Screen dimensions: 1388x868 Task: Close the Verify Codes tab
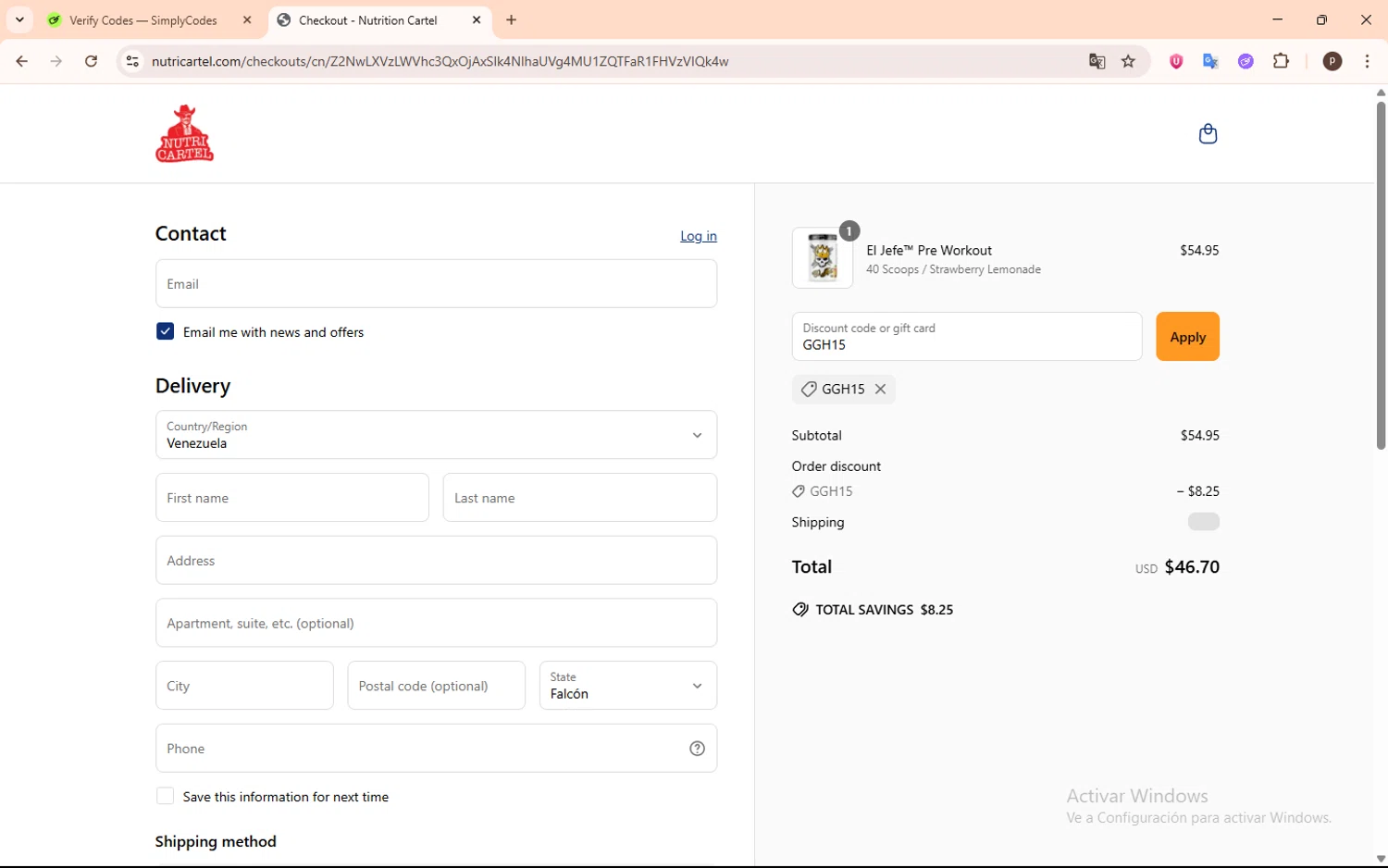247,20
